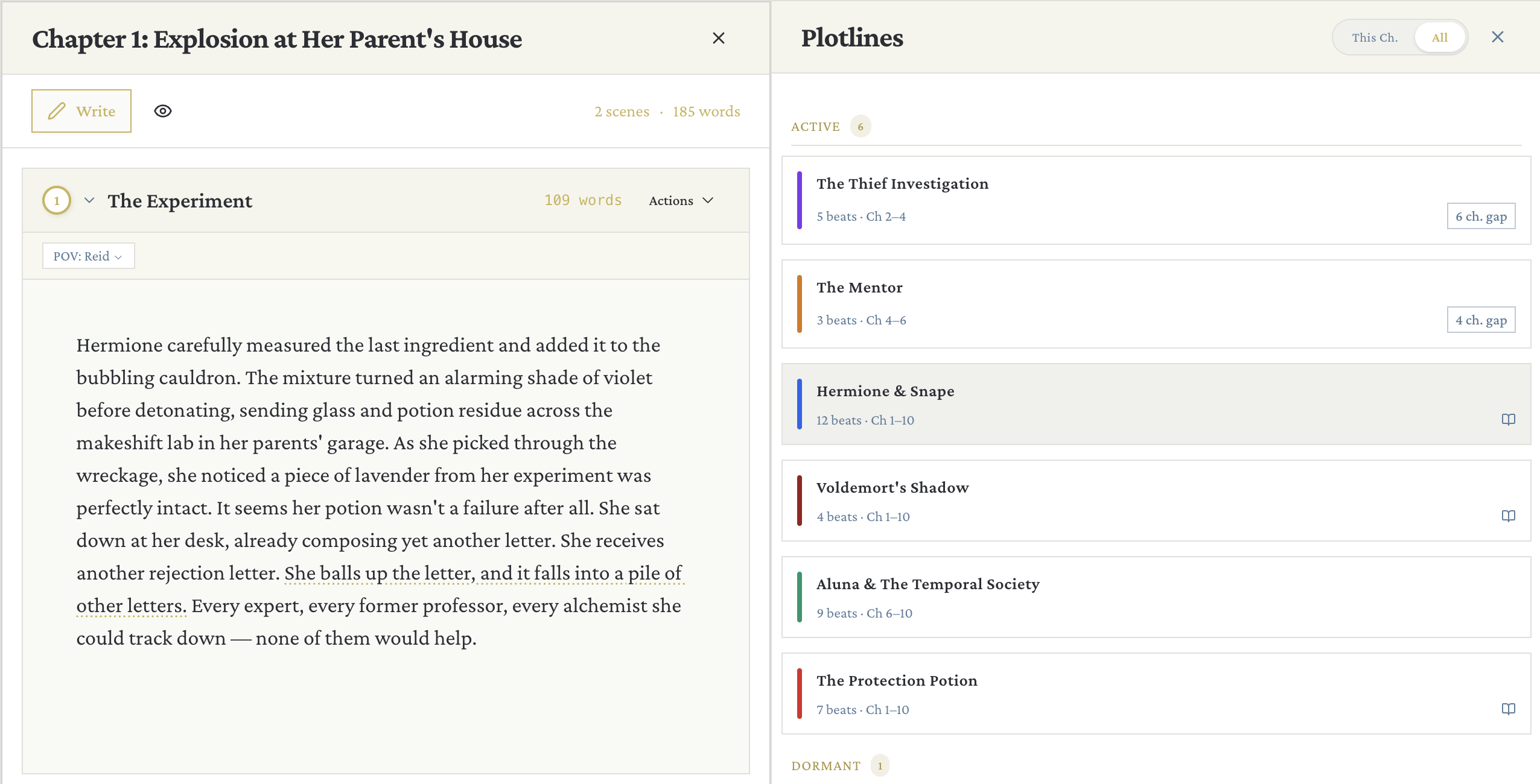Switch plotline filter to This Ch.
This screenshot has width=1540, height=784.
click(x=1374, y=37)
